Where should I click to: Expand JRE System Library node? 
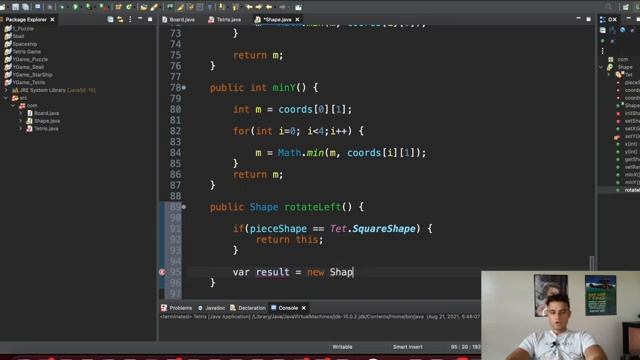(6, 90)
